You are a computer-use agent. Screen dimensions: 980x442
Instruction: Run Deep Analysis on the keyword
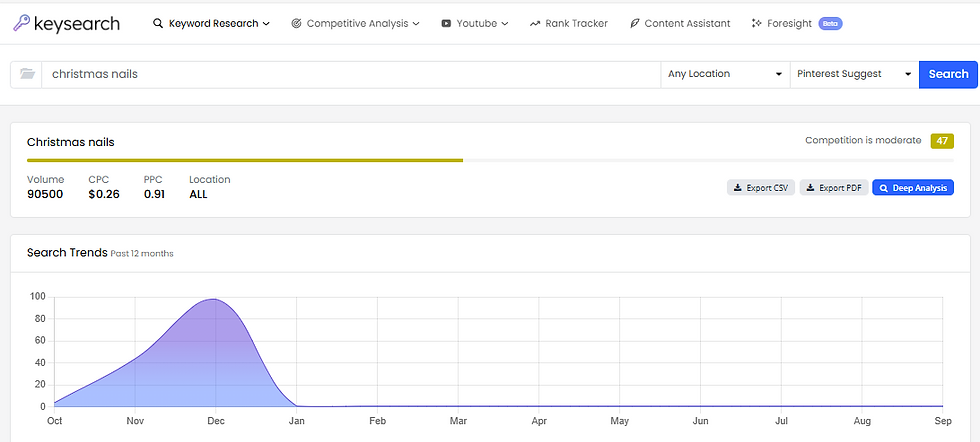click(913, 187)
